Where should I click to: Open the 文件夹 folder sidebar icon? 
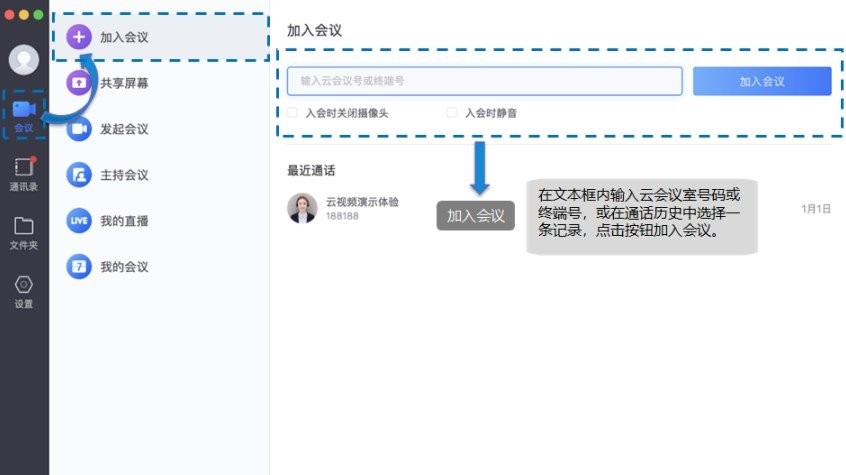24,231
